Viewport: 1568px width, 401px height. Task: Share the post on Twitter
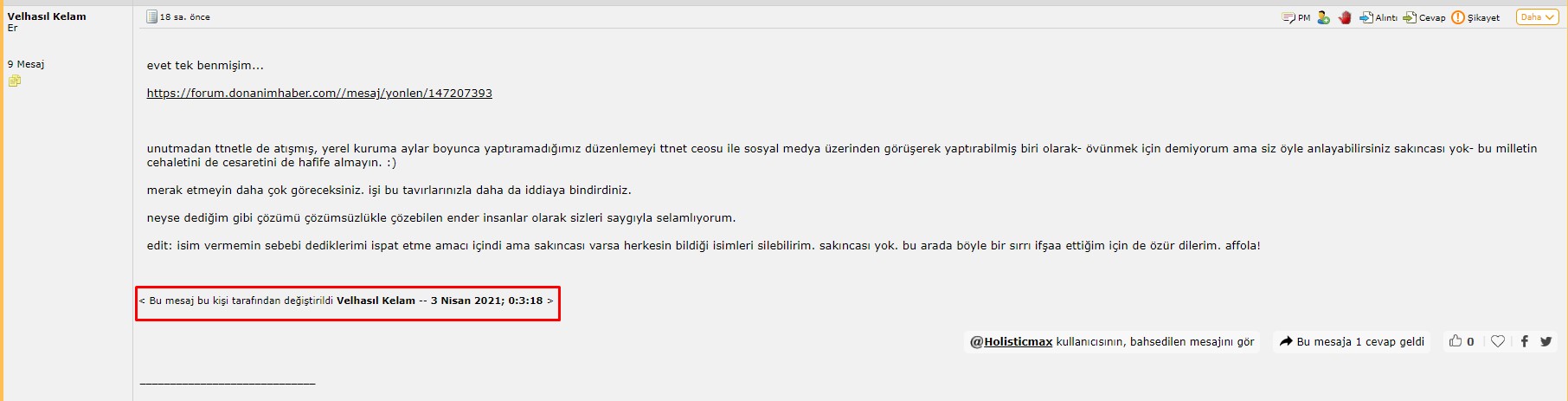click(x=1546, y=341)
